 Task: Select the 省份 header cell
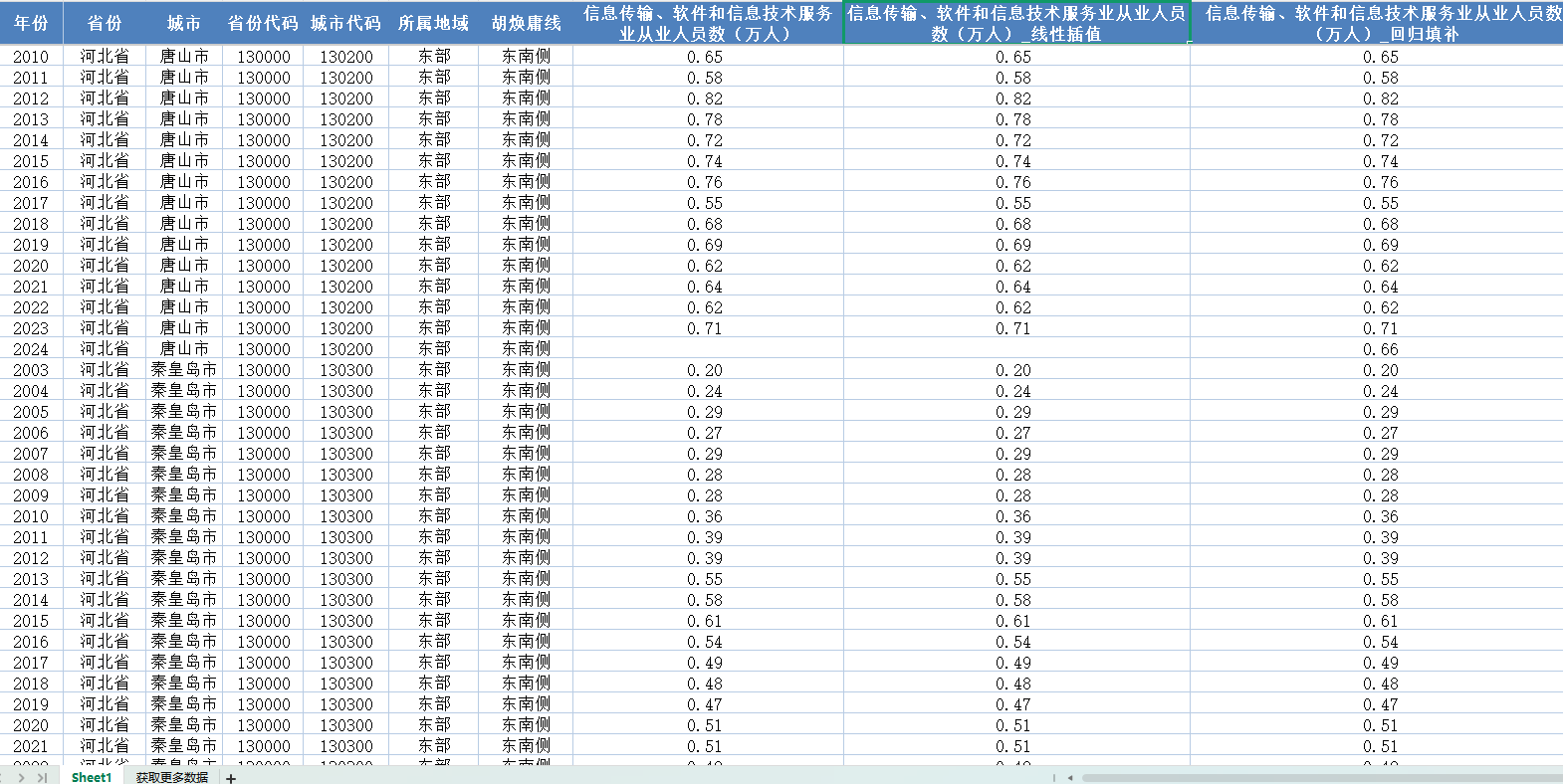(x=105, y=23)
